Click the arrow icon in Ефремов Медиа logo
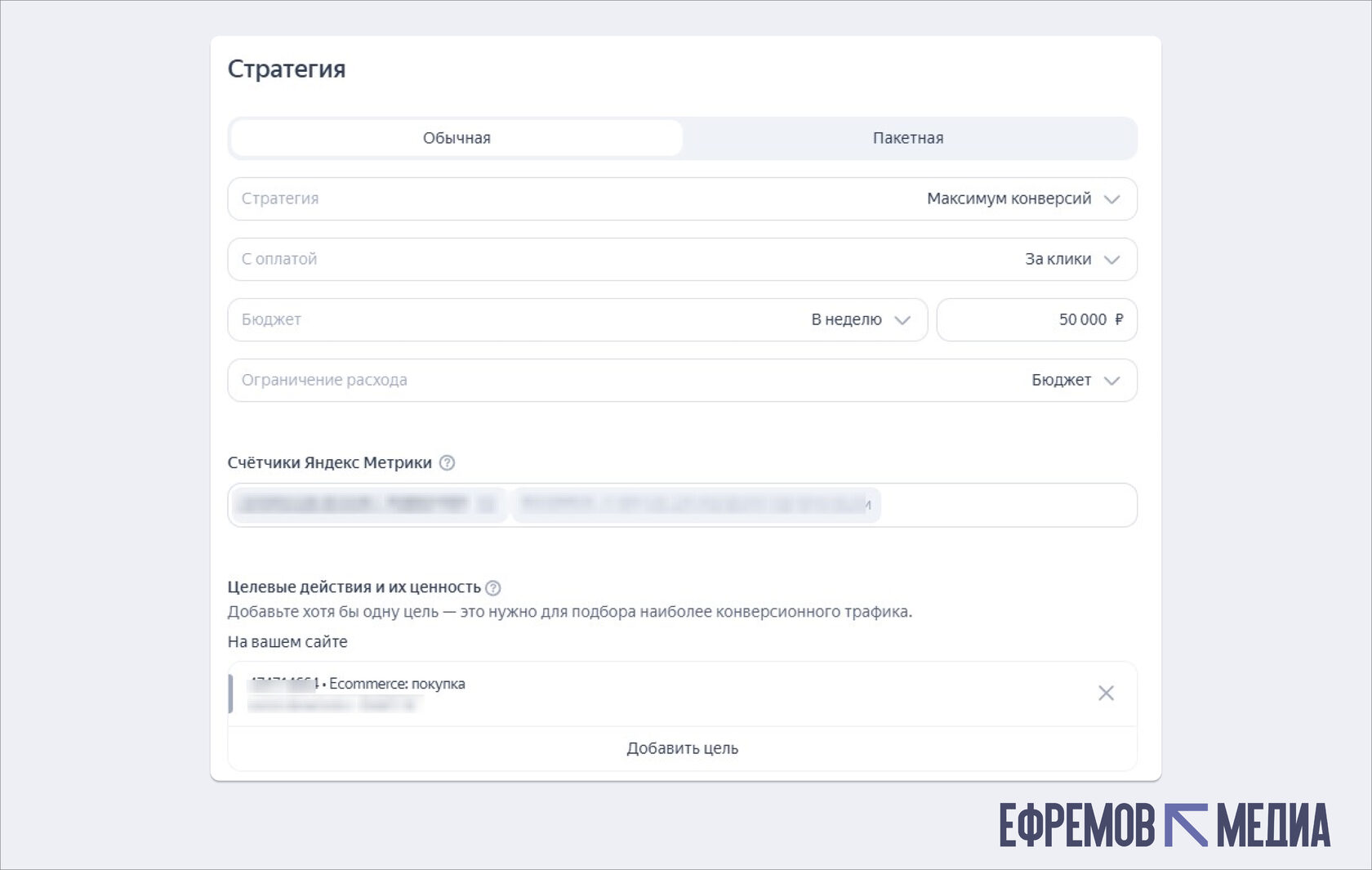 [x=1185, y=825]
